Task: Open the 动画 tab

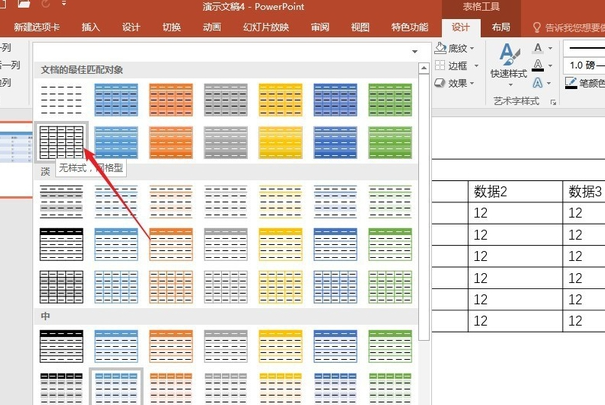Action: coord(212,27)
